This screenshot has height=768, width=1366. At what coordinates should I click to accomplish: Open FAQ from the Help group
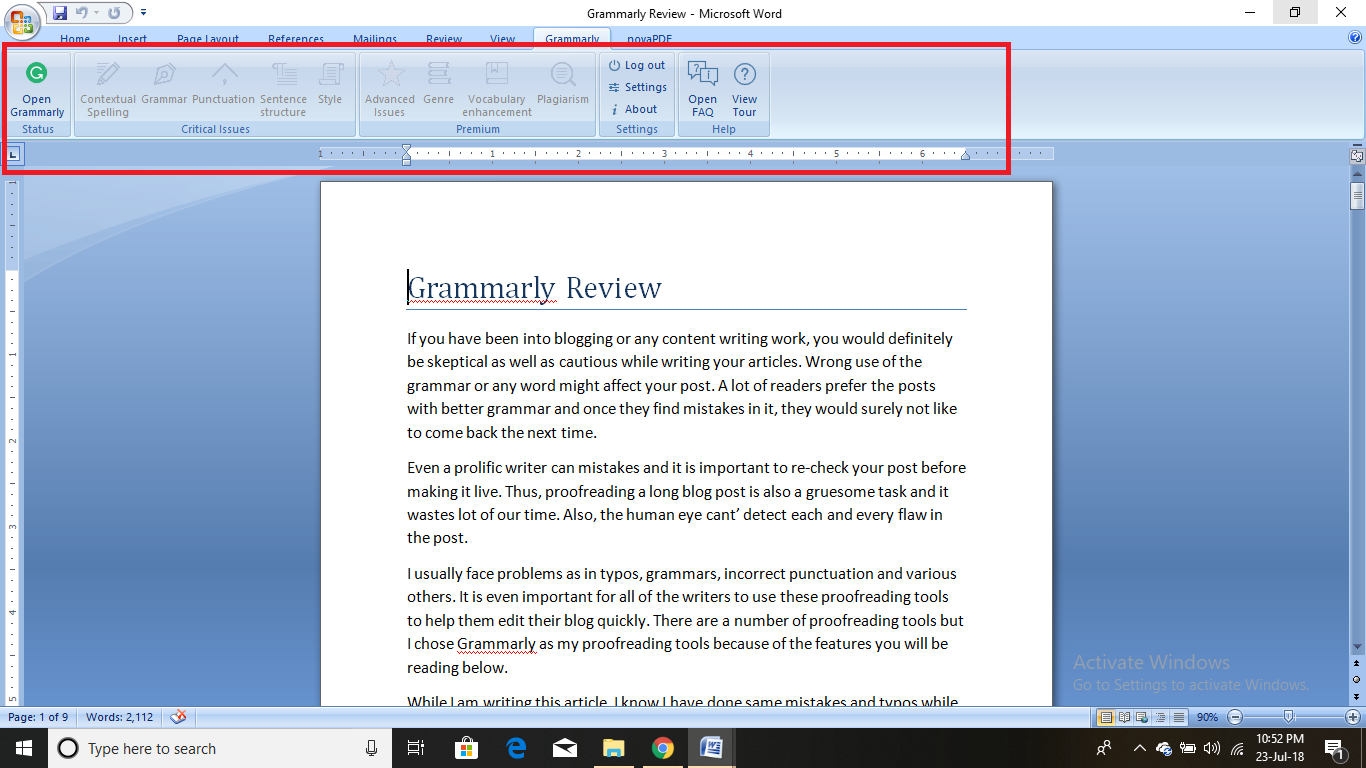(x=703, y=75)
